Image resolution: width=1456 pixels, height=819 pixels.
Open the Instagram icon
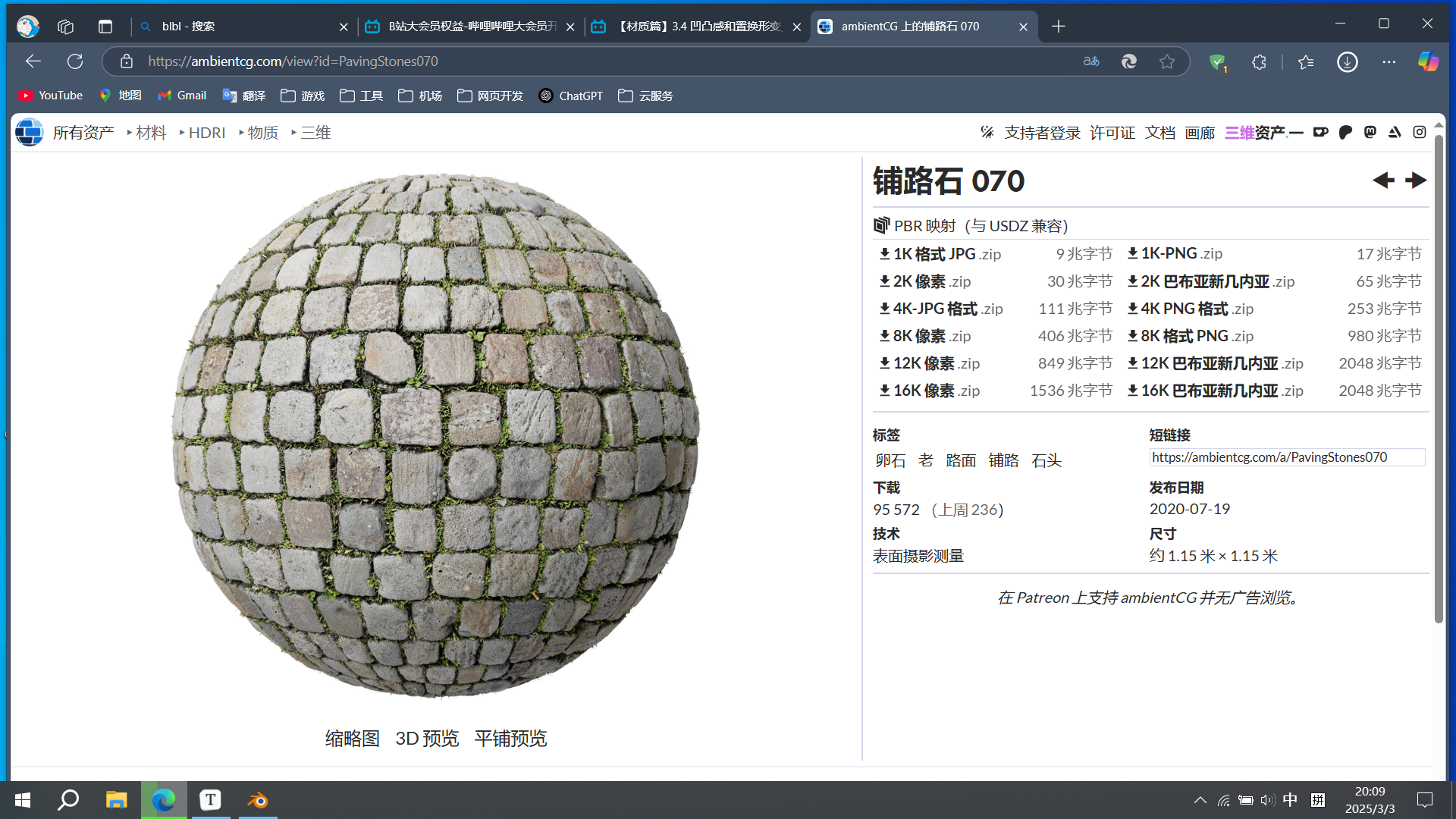click(x=1420, y=132)
